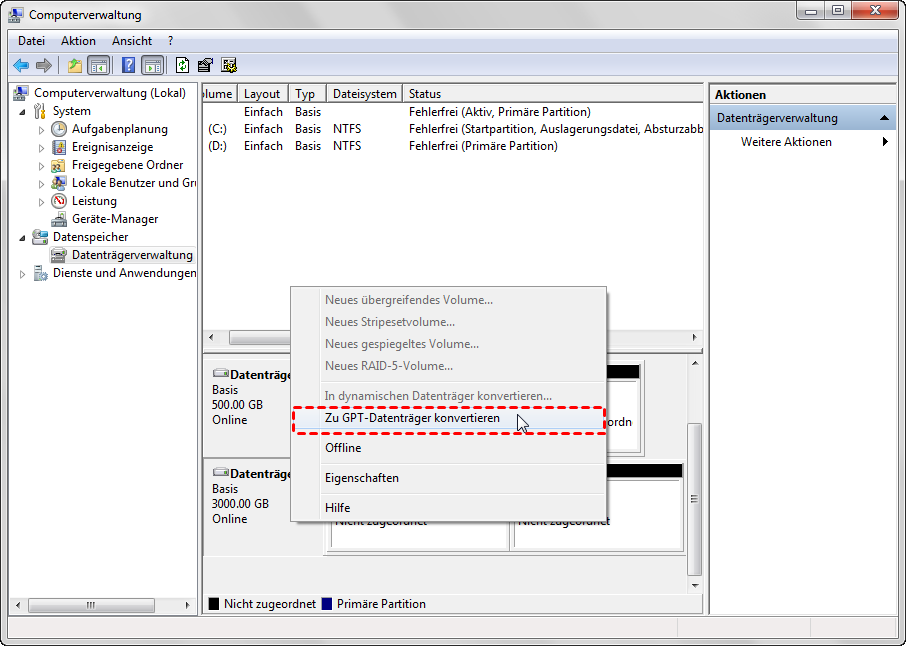Expand the Ereignisanzeige node
Screen dimensions: 906x646
[41, 148]
